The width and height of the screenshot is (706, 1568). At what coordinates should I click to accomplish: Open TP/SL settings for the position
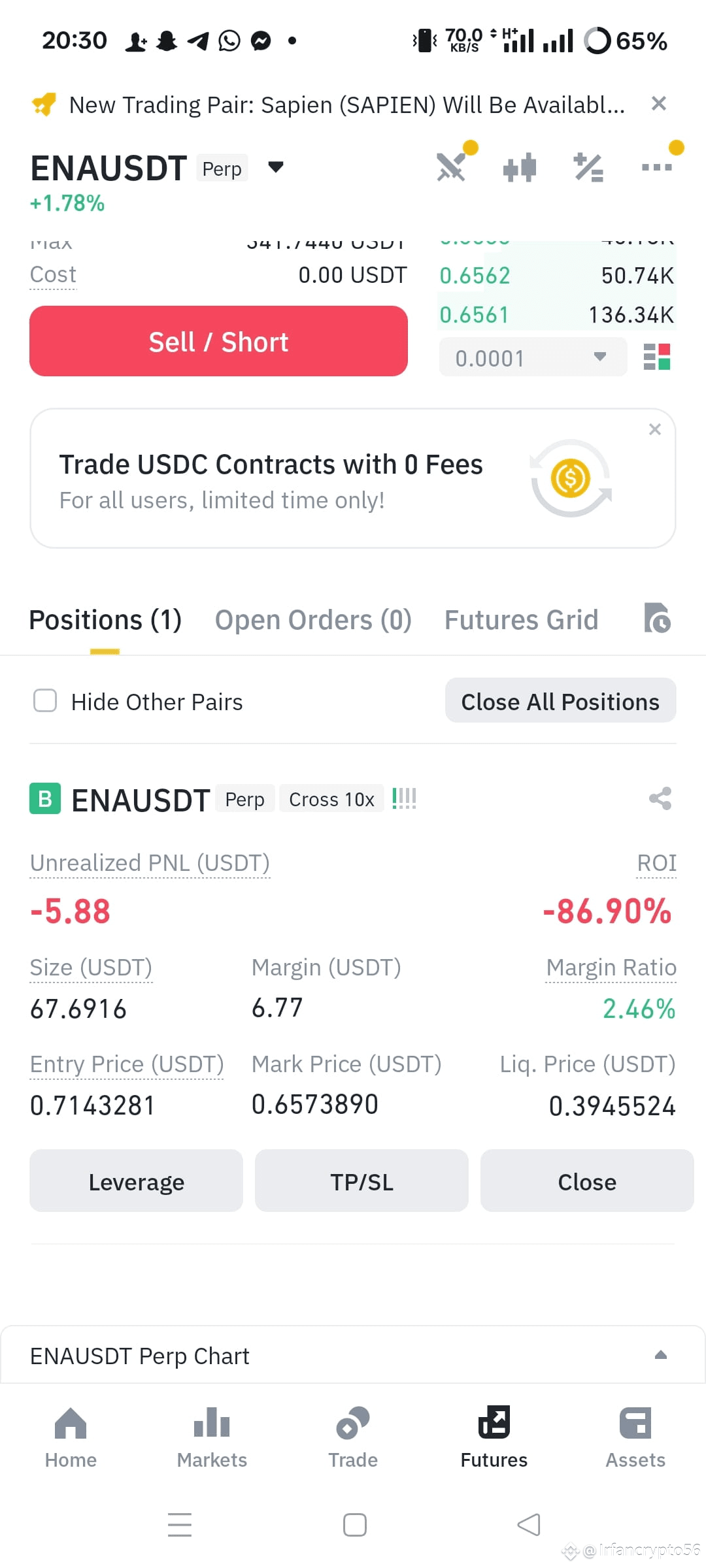[x=361, y=1181]
